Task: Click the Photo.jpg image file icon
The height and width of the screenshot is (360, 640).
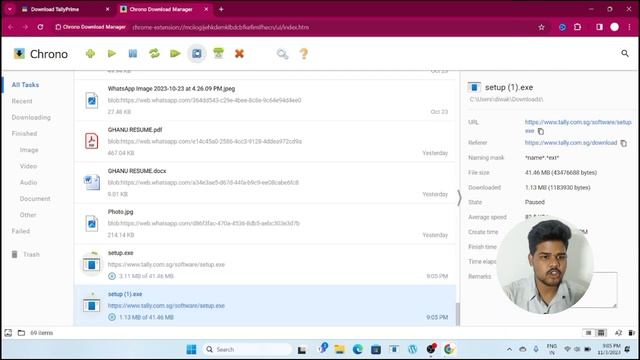Action: (91, 223)
